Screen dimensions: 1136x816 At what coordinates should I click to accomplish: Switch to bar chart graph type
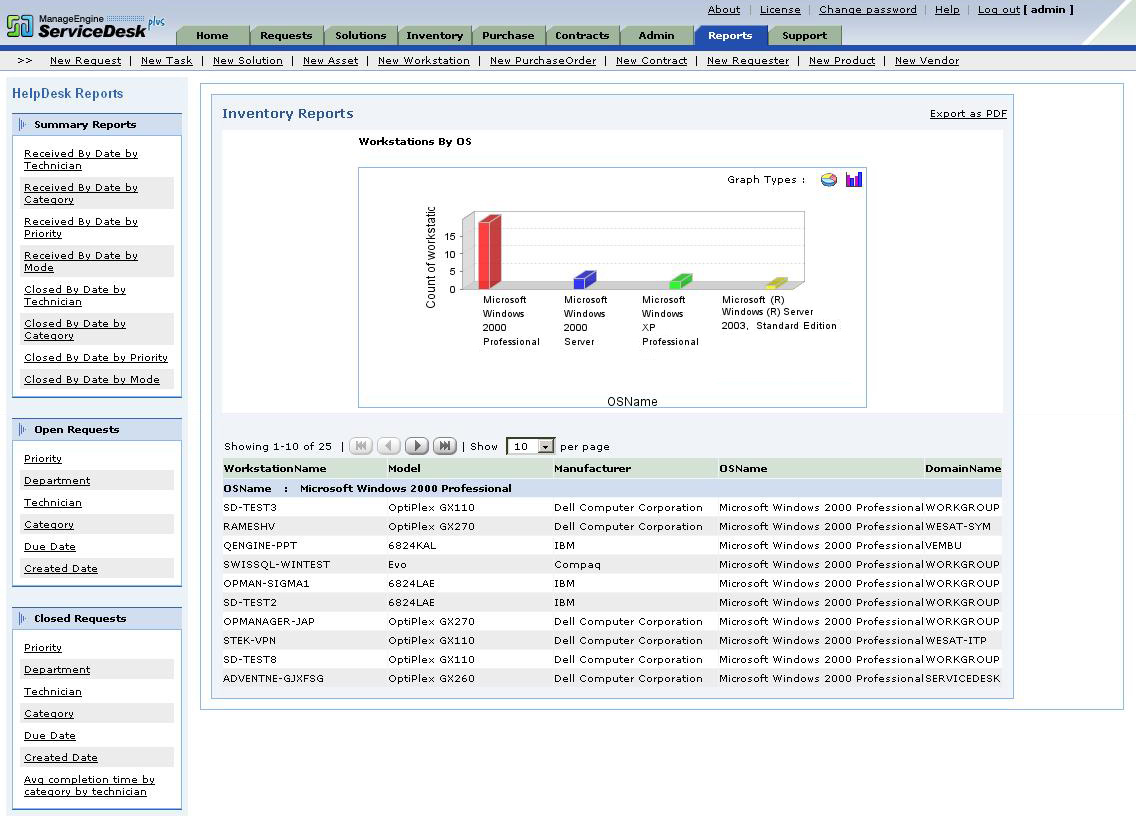tap(854, 179)
